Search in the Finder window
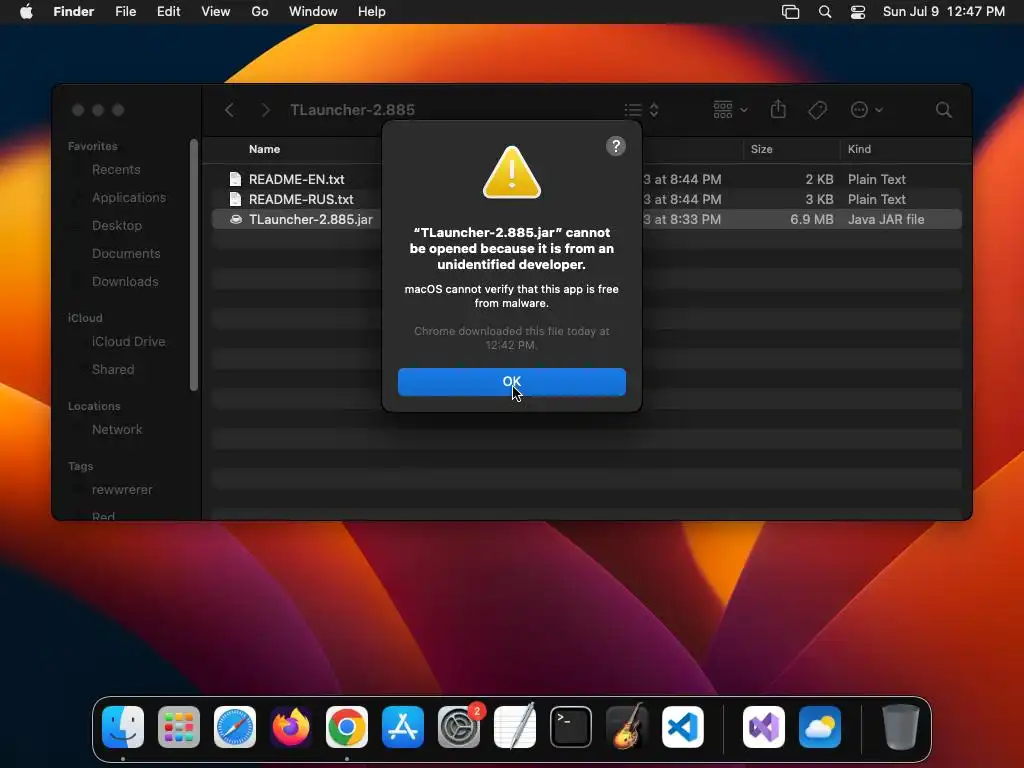Image resolution: width=1024 pixels, height=768 pixels. [x=943, y=110]
